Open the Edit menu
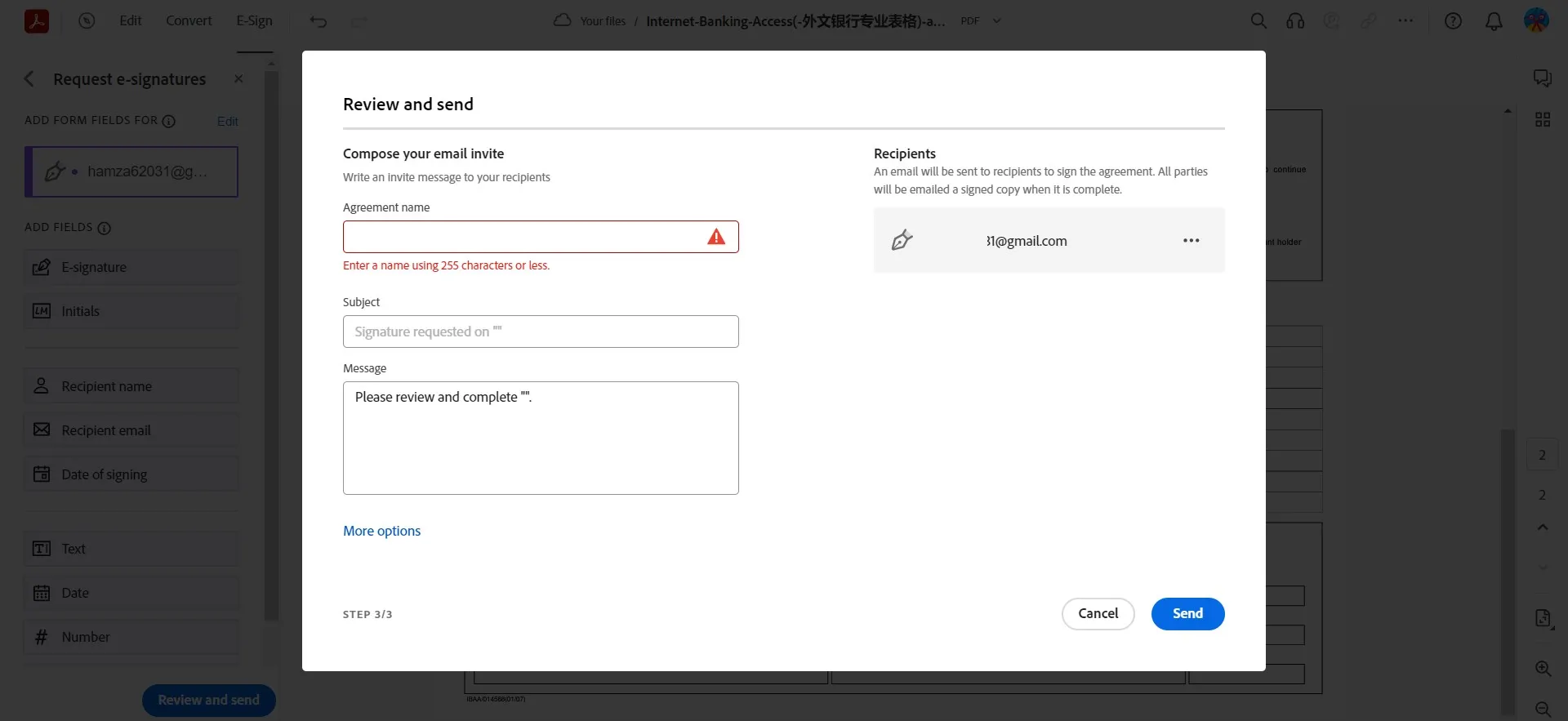Viewport: 1568px width, 721px height. coord(130,21)
